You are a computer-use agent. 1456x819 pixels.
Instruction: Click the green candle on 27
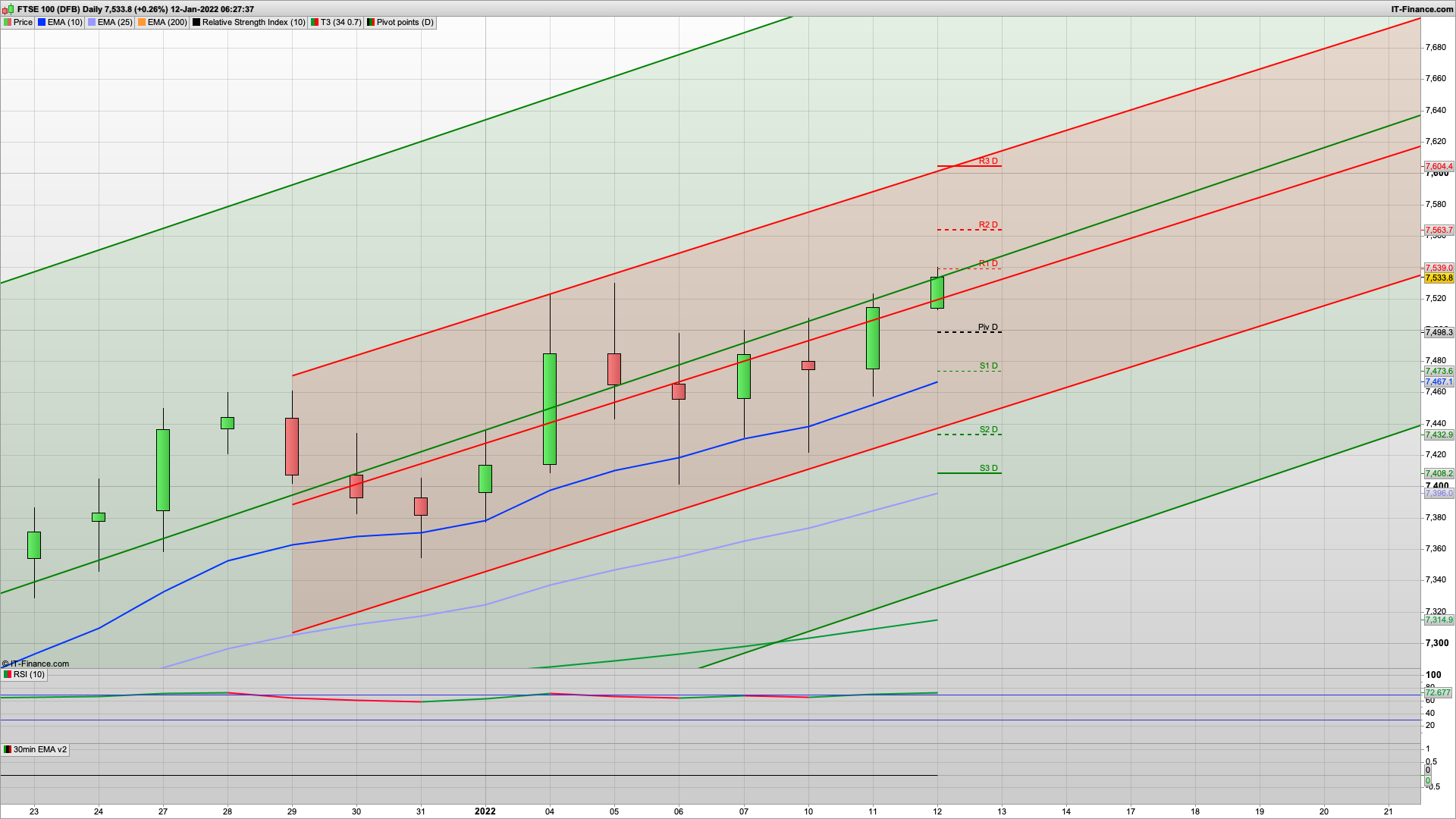(x=163, y=470)
